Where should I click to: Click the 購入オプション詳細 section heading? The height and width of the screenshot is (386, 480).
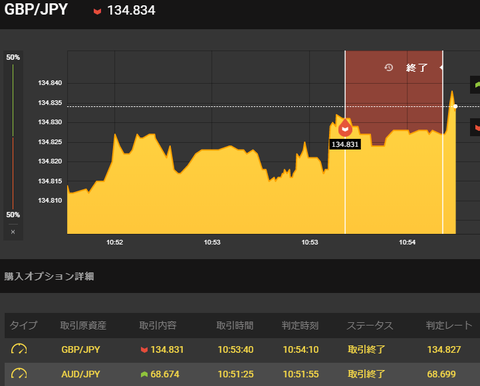pos(49,276)
